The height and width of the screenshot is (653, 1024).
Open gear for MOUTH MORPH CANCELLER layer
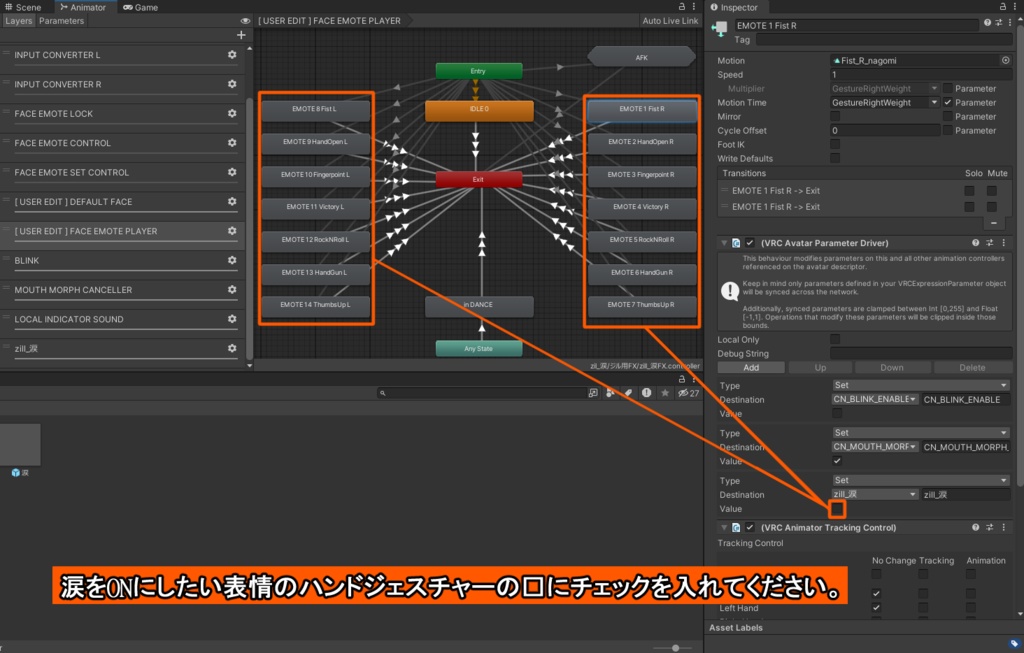pyautogui.click(x=232, y=290)
